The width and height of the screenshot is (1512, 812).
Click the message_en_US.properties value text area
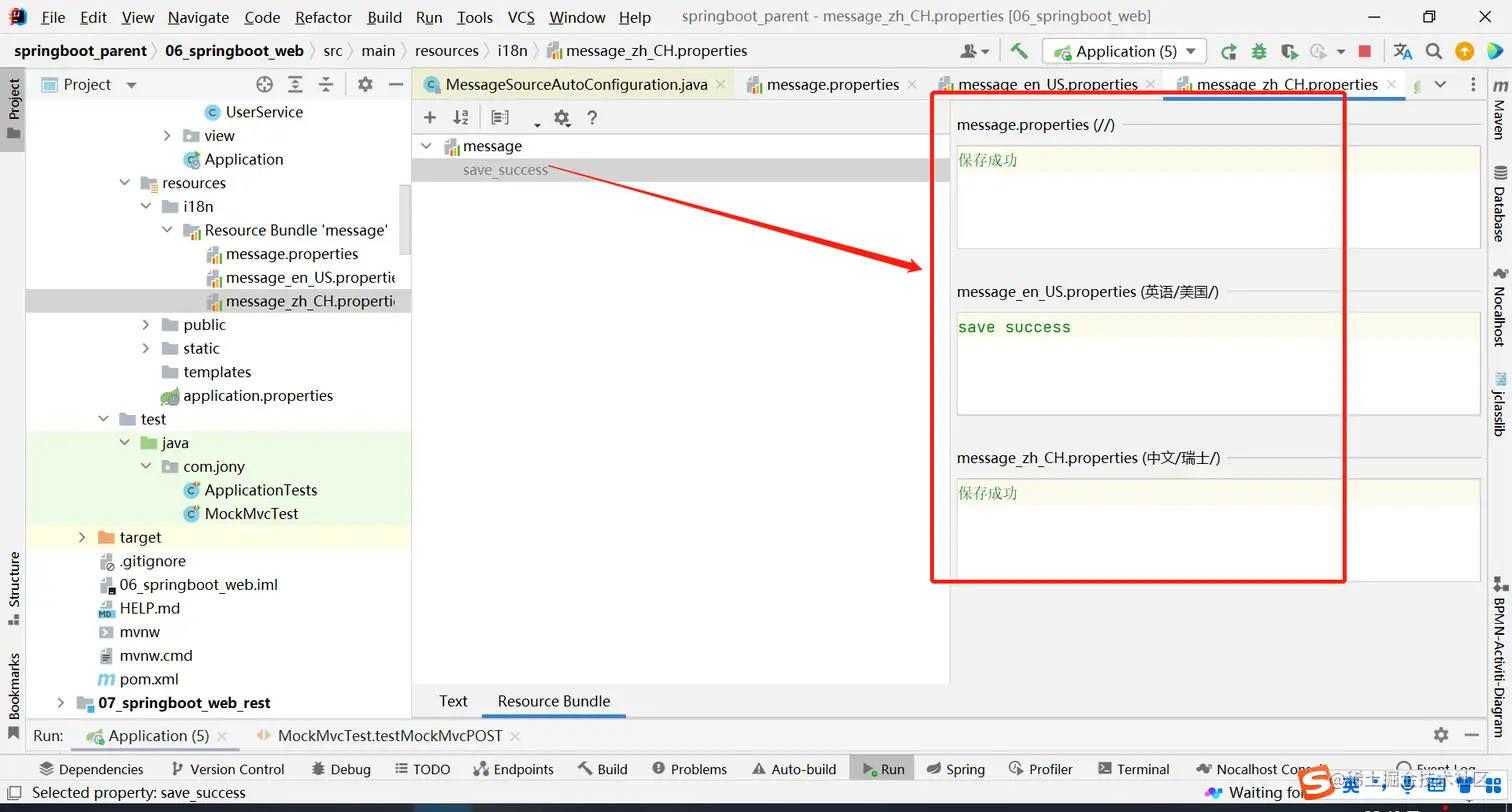tap(1218, 364)
